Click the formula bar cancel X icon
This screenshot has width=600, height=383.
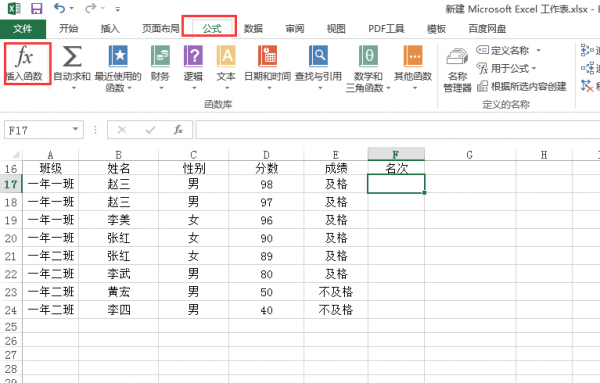click(x=122, y=130)
